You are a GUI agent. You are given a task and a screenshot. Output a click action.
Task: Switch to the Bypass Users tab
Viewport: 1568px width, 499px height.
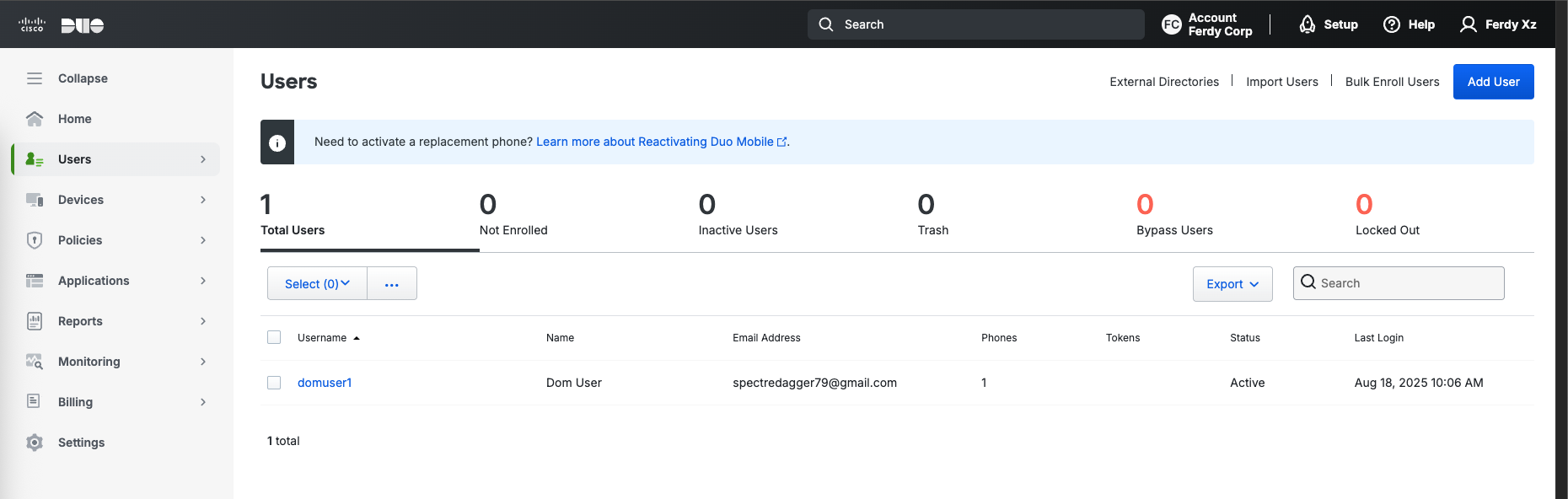point(1173,217)
